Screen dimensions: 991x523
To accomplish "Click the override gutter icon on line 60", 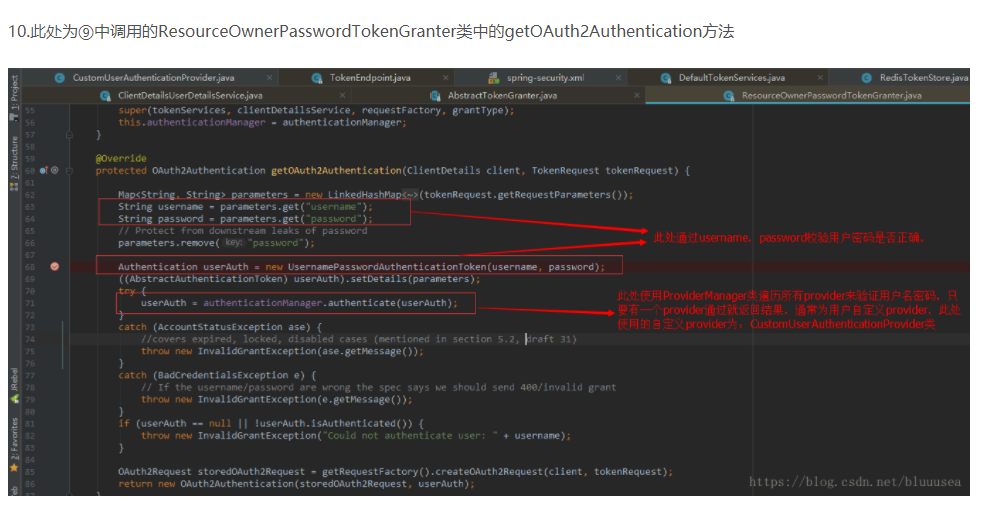I will pyautogui.click(x=44, y=171).
